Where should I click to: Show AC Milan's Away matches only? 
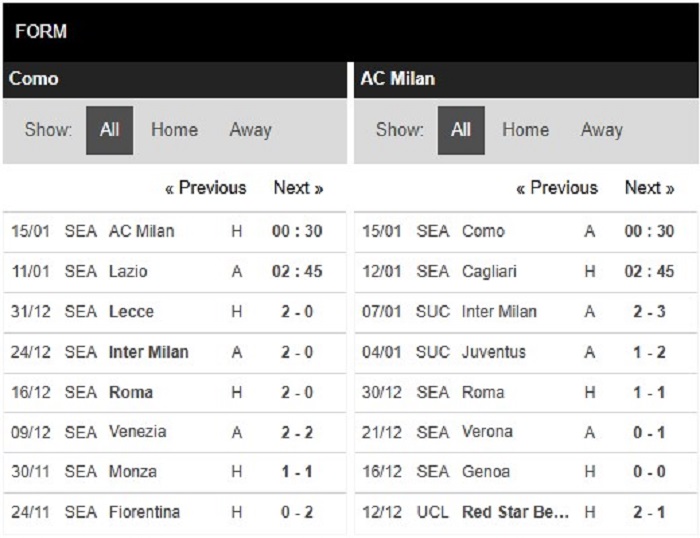coord(601,130)
